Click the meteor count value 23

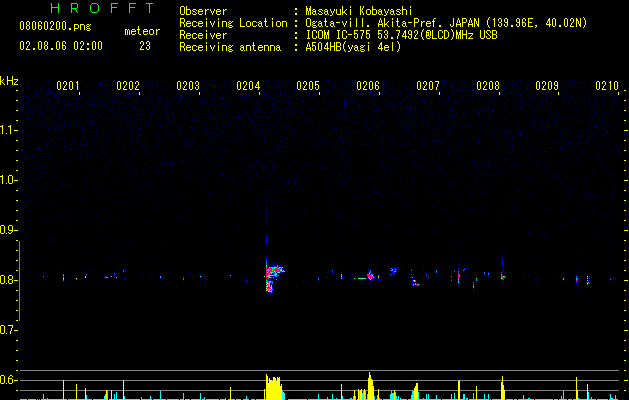[145, 46]
